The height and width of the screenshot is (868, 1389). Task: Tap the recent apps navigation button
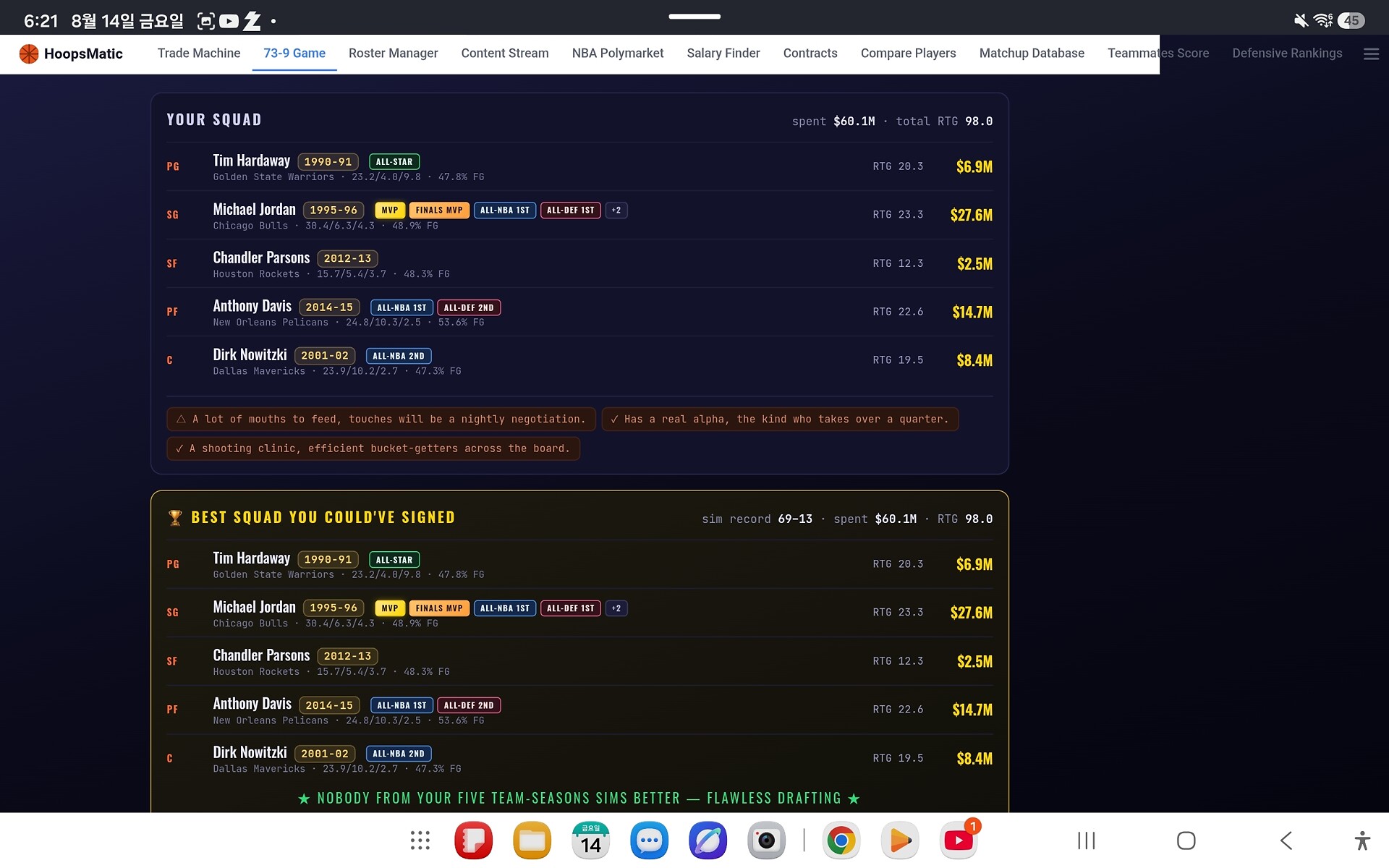(1087, 841)
